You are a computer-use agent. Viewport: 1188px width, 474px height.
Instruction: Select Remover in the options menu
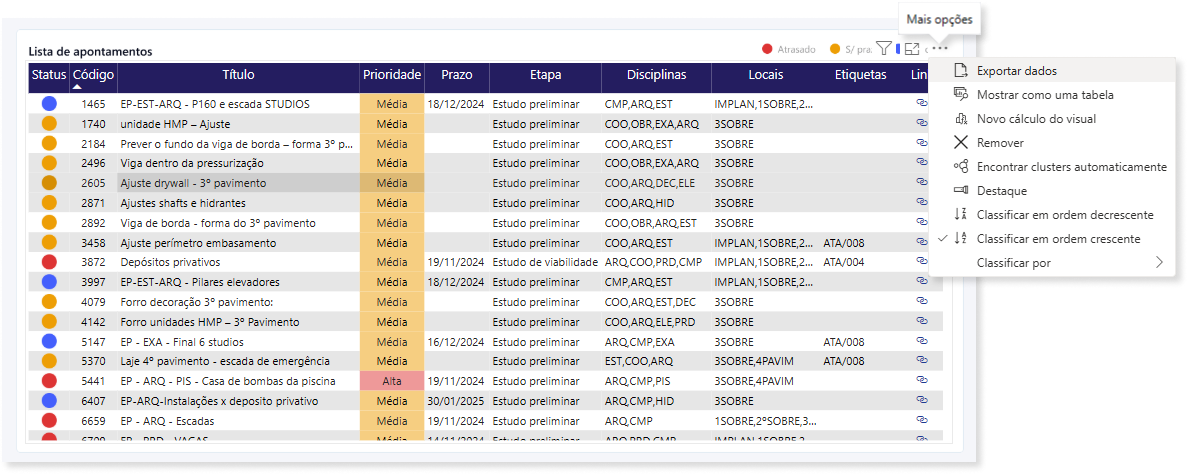(x=1052, y=142)
